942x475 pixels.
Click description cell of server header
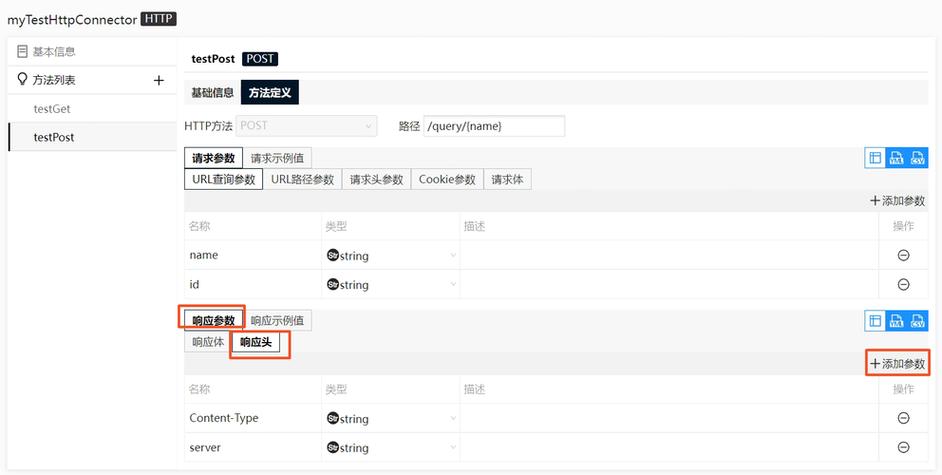pyautogui.click(x=669, y=447)
